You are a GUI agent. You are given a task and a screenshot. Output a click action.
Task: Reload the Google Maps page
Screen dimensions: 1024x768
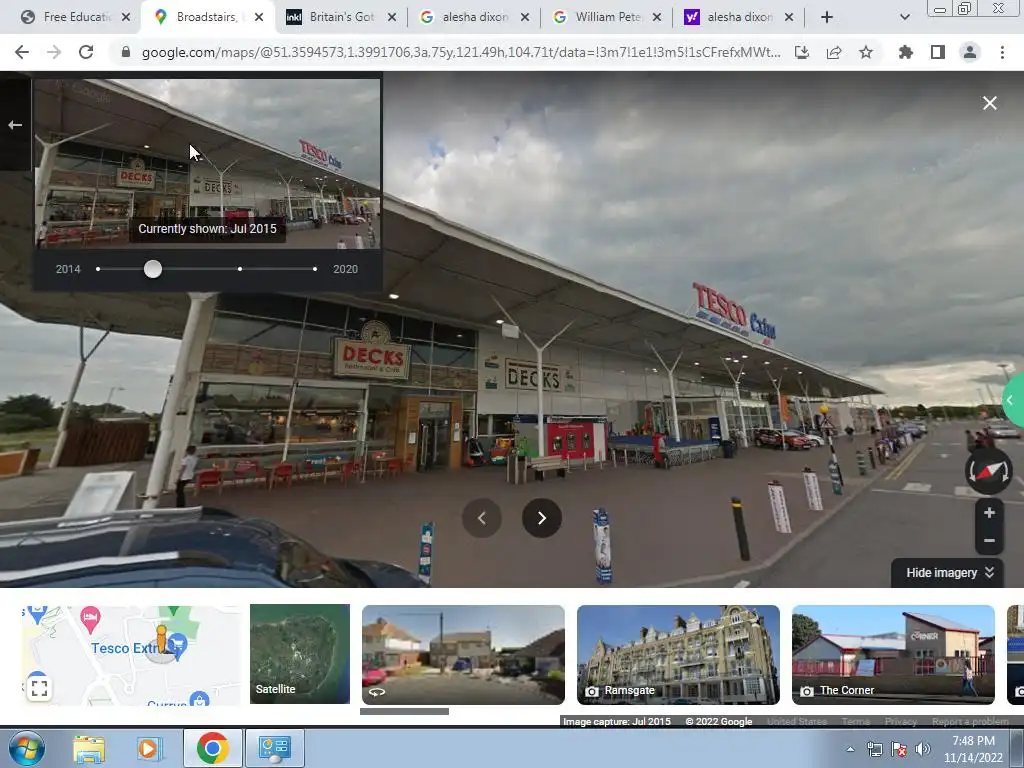pyautogui.click(x=86, y=52)
